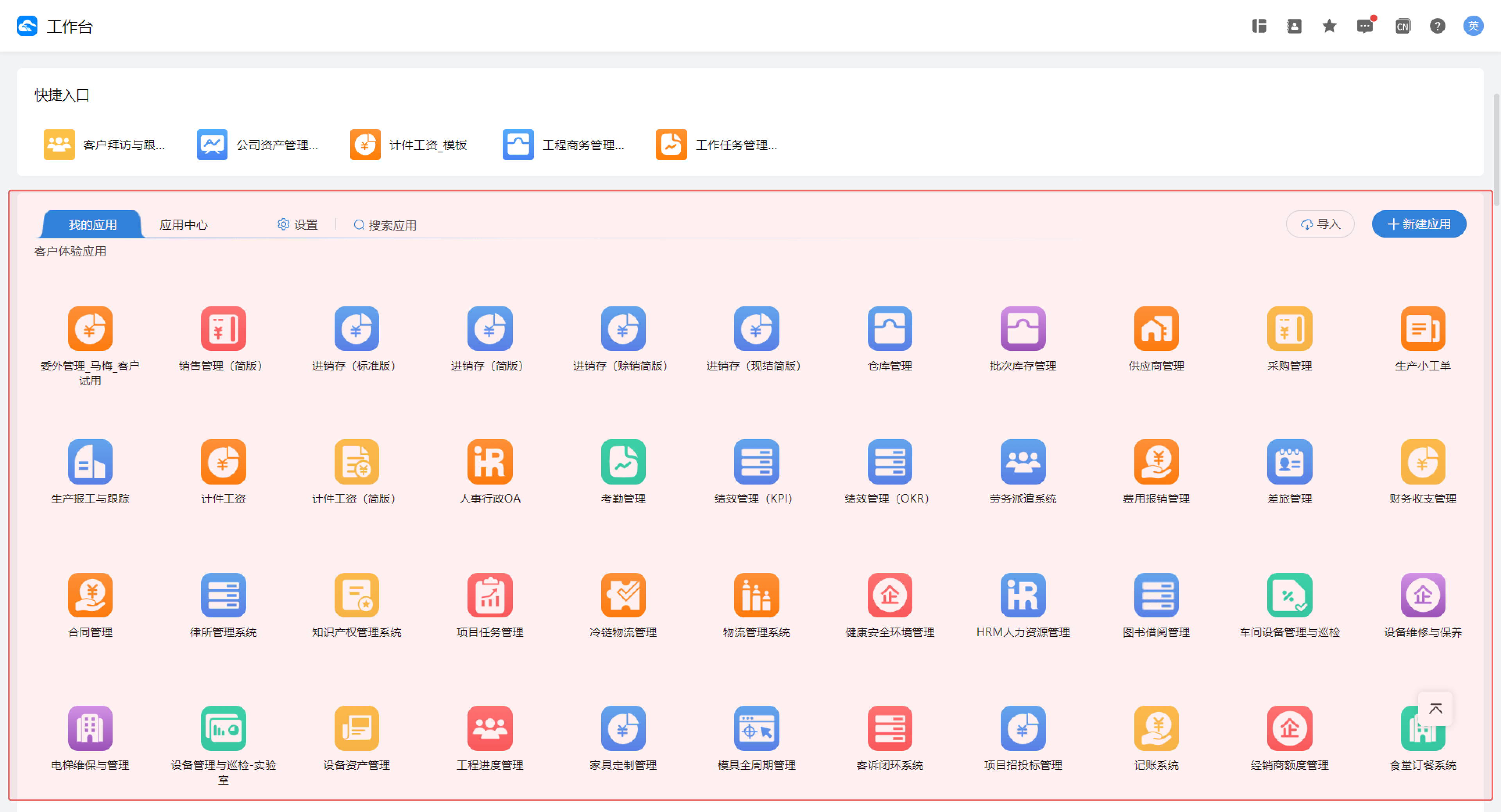This screenshot has height=812, width=1501.
Task: Launch the 劳务派遣系统 app
Action: point(1023,462)
